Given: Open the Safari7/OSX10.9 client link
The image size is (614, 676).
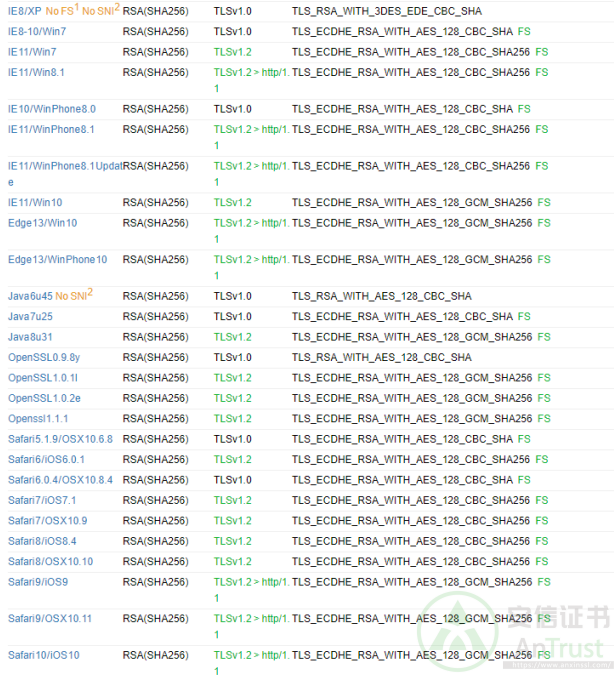Looking at the screenshot, I should tap(47, 520).
